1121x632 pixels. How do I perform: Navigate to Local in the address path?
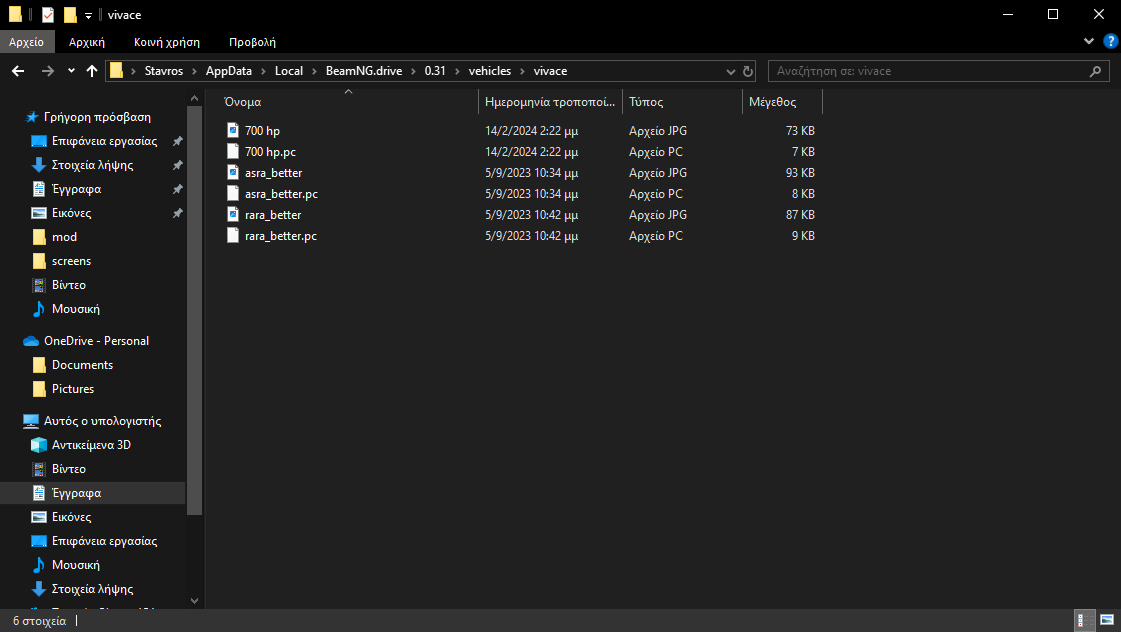289,71
